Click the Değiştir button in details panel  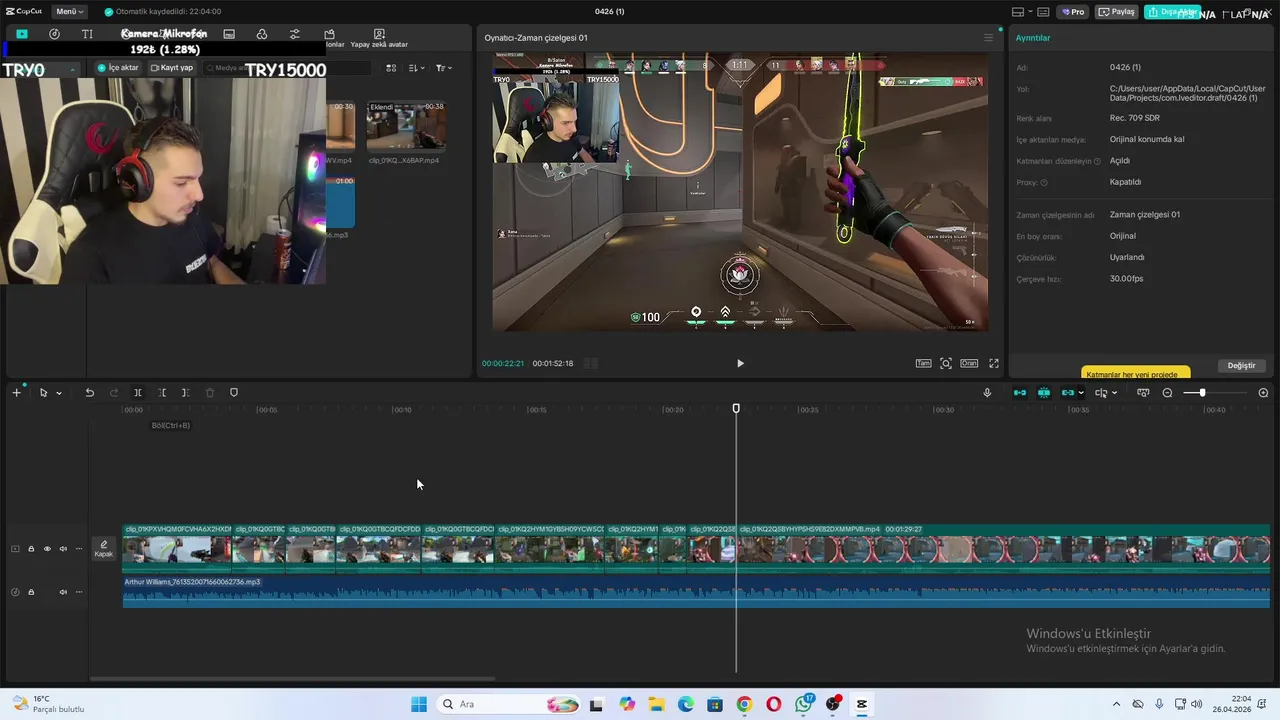[x=1241, y=366]
